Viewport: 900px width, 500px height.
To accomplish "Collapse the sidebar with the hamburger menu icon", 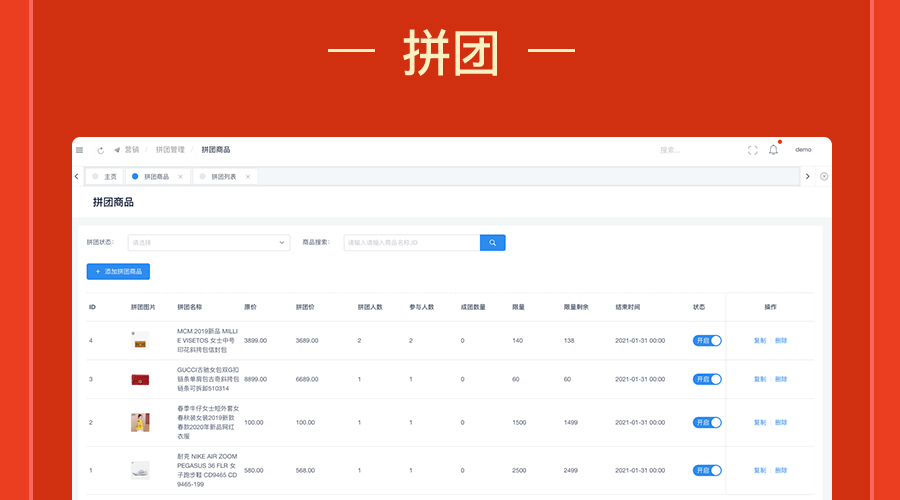I will click(x=80, y=150).
